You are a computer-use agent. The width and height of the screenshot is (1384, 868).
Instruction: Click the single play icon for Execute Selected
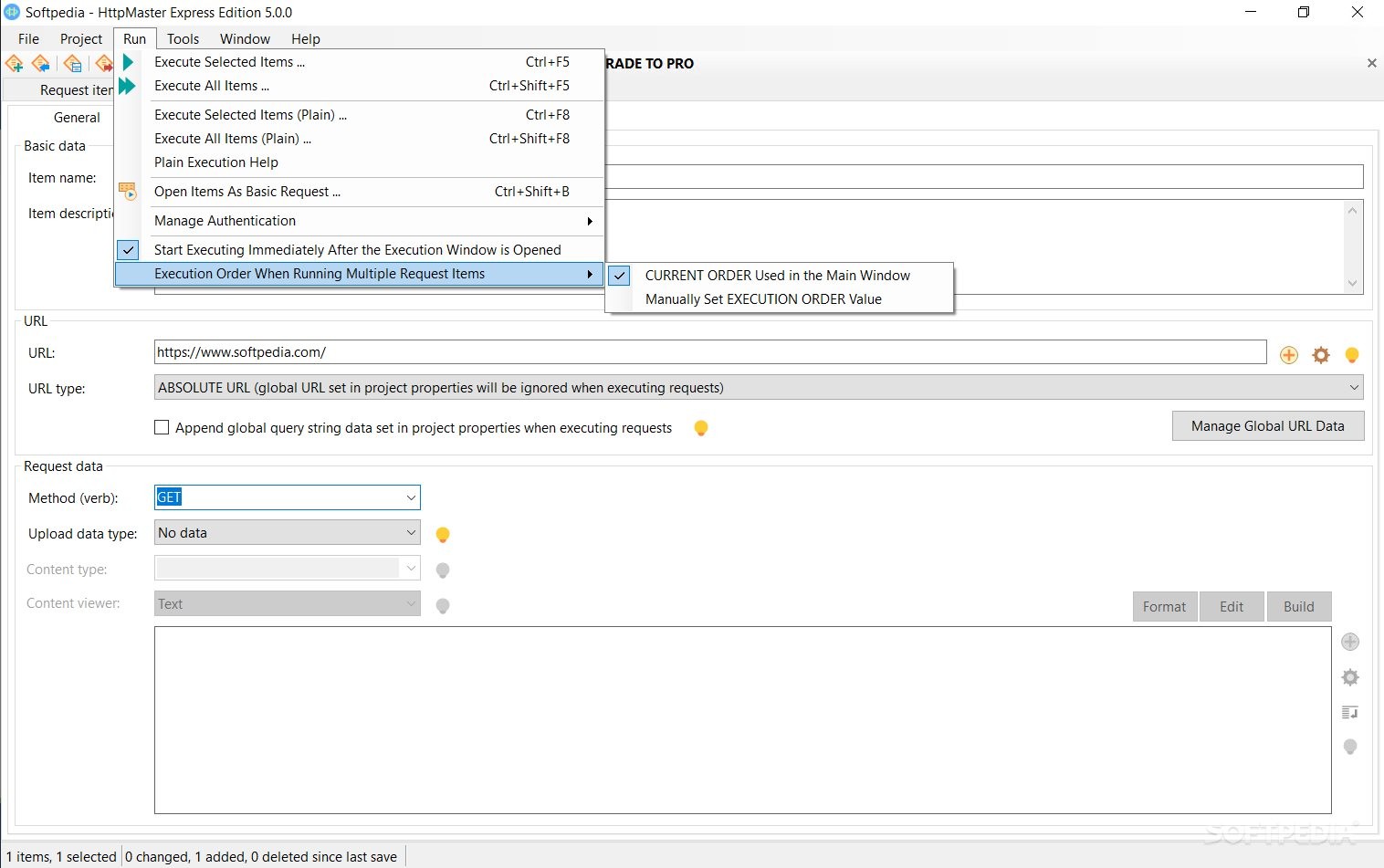coord(128,62)
